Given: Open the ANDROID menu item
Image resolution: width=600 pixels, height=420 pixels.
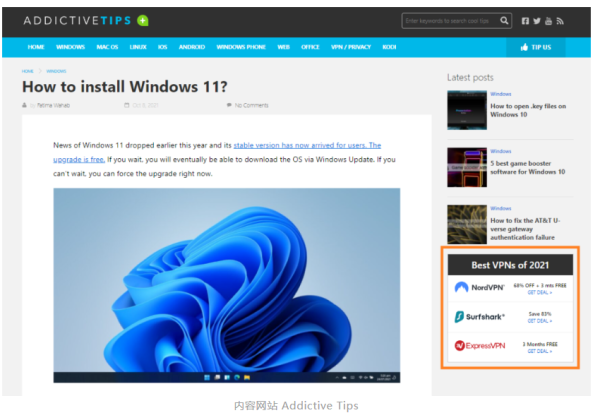Looking at the screenshot, I should [x=192, y=47].
